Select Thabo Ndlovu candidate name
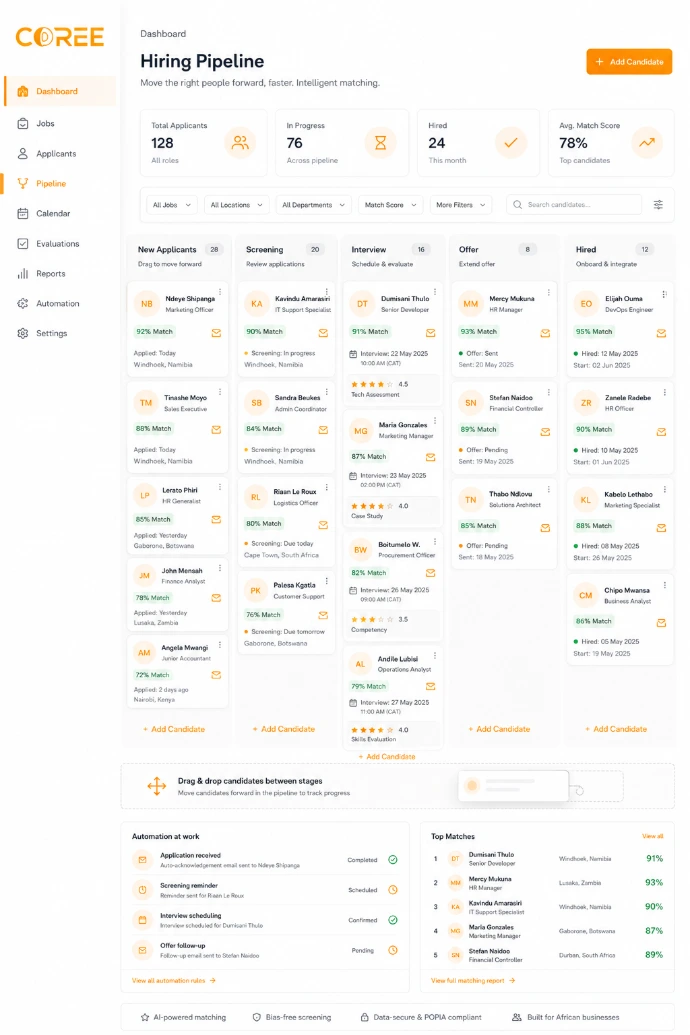 (510, 494)
